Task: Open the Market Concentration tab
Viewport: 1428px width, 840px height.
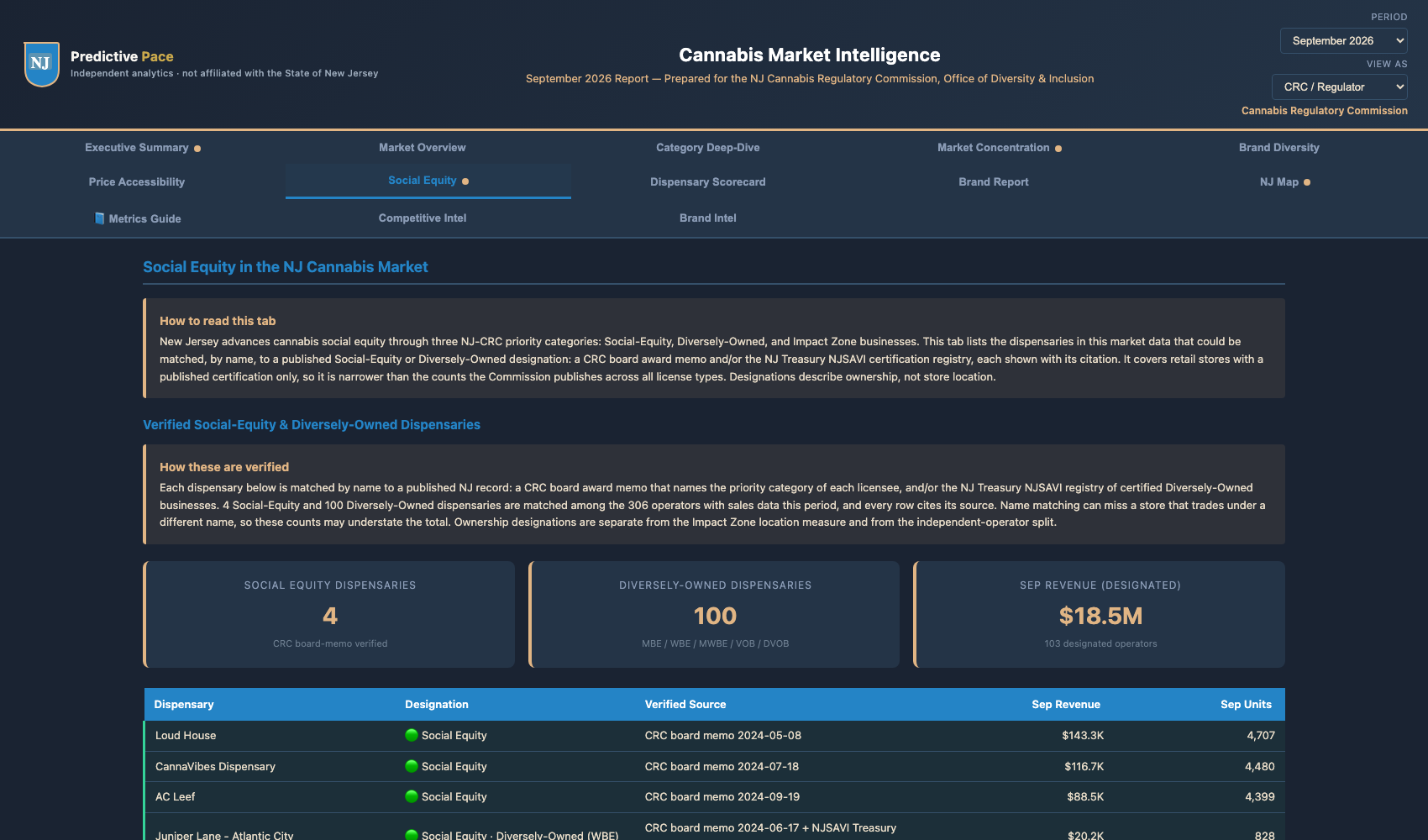Action: tap(1000, 148)
